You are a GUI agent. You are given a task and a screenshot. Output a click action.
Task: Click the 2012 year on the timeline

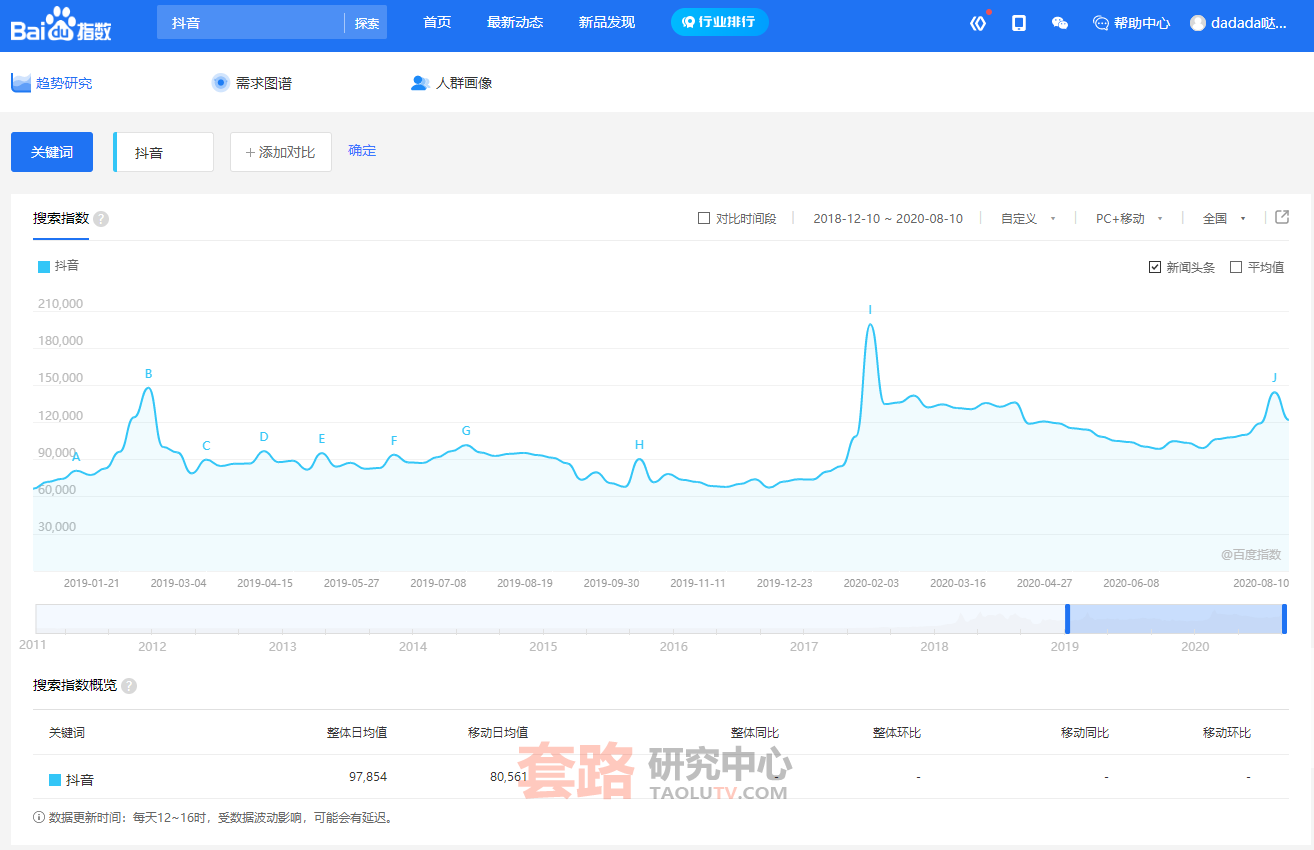click(152, 647)
